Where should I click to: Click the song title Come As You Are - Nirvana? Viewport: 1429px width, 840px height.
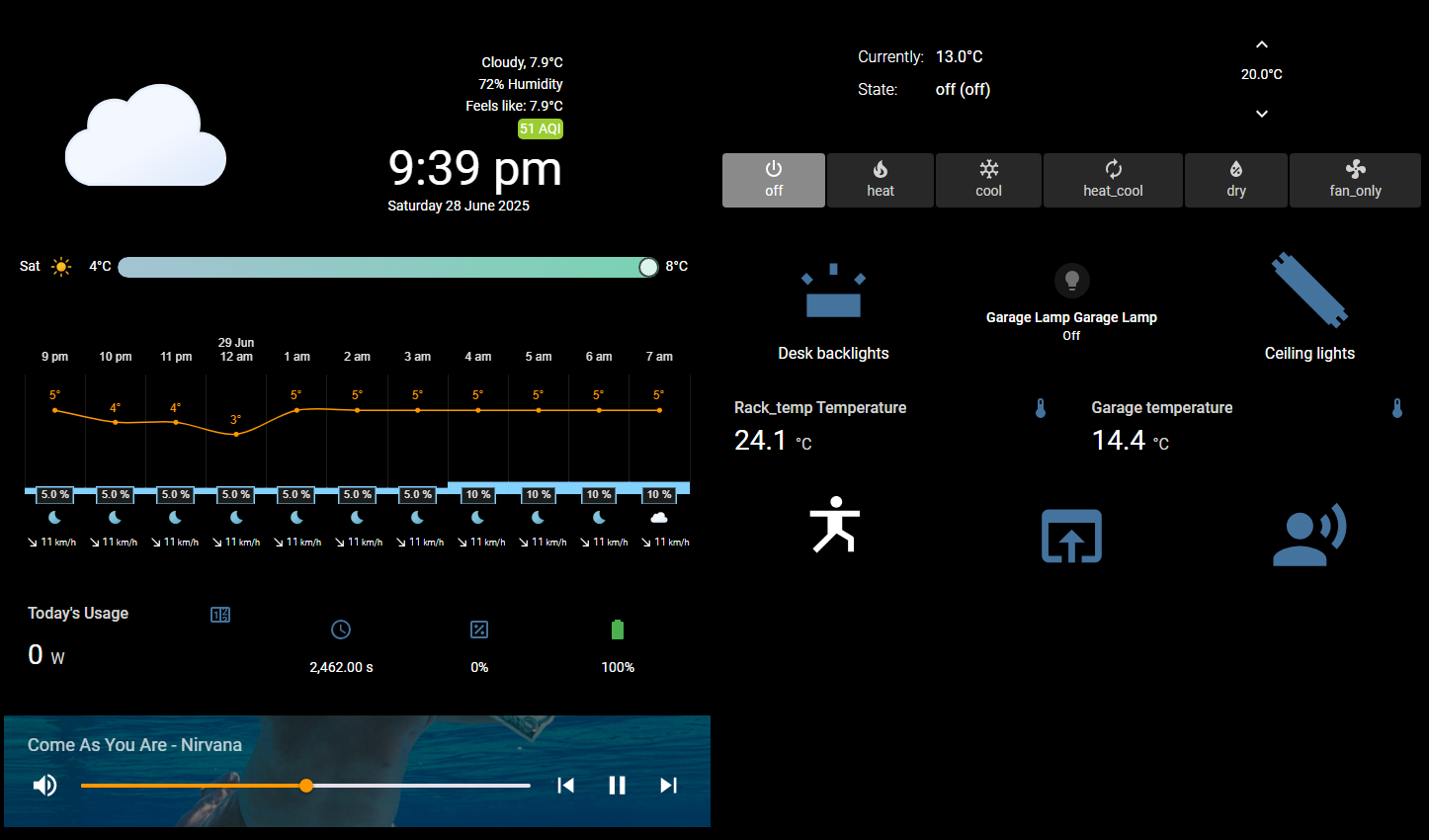pos(134,745)
